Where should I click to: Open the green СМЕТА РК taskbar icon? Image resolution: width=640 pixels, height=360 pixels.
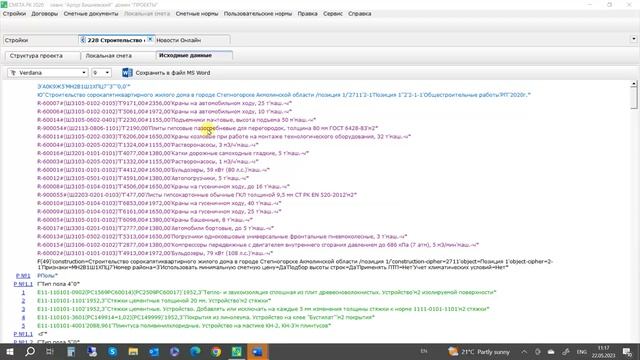[x=237, y=351]
